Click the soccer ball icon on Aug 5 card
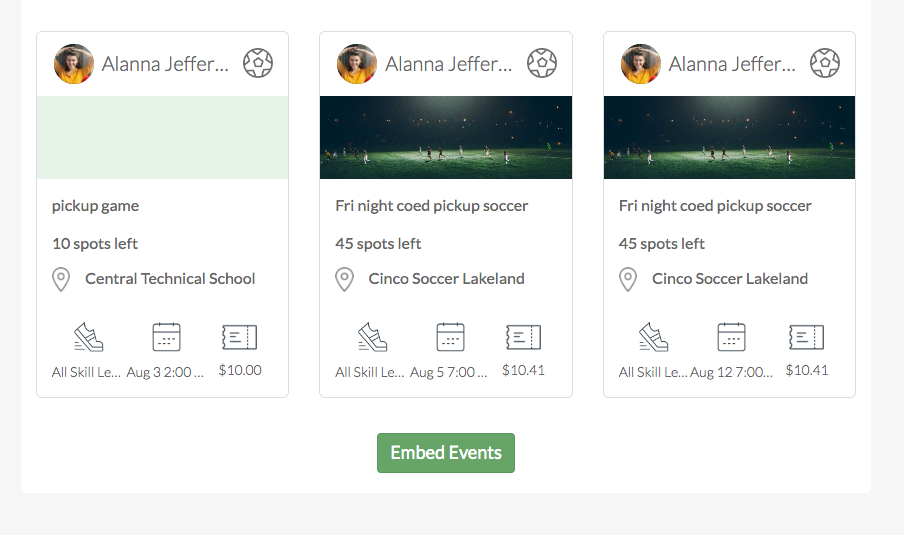This screenshot has width=904, height=535. [x=542, y=63]
